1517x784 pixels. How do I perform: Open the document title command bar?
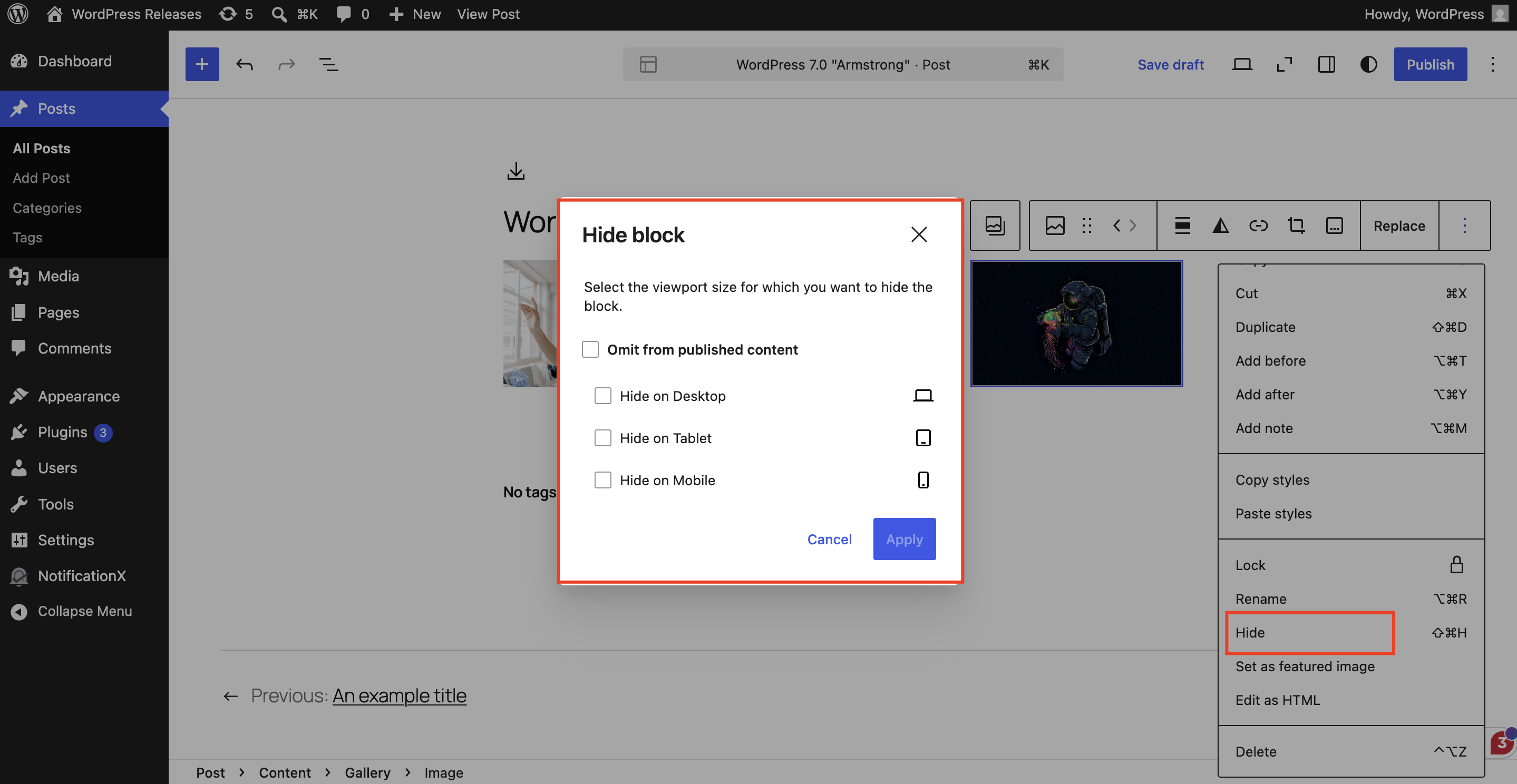[x=843, y=64]
